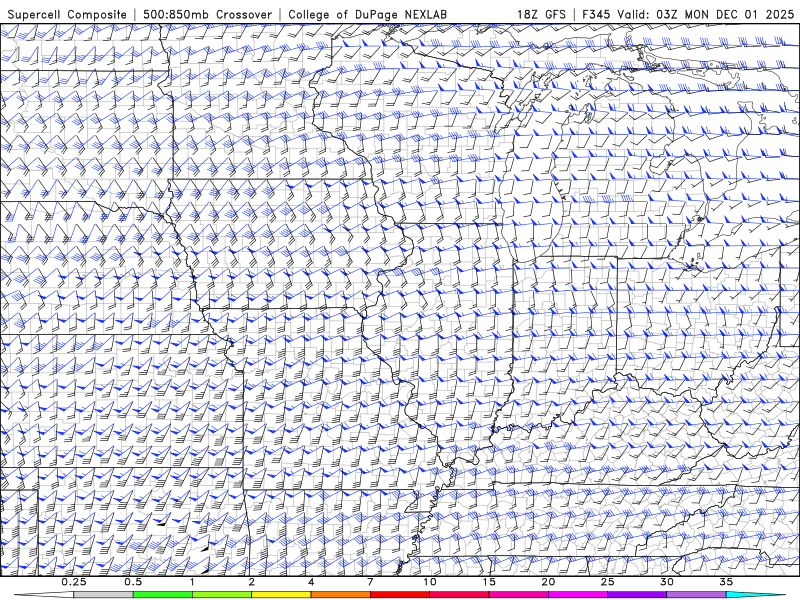The width and height of the screenshot is (800, 600).
Task: Click the '35' scale label
Action: point(726,582)
